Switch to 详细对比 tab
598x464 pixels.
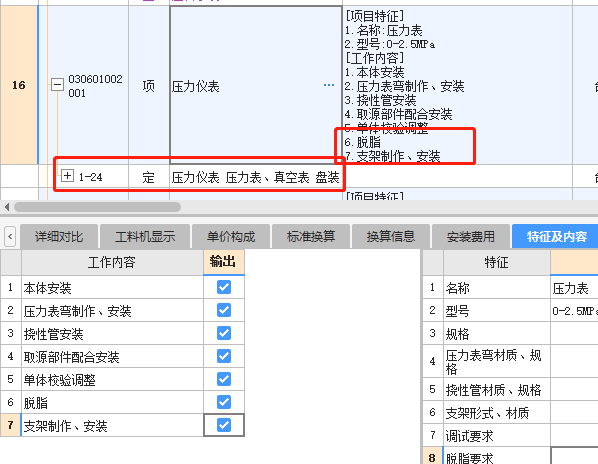pos(59,236)
